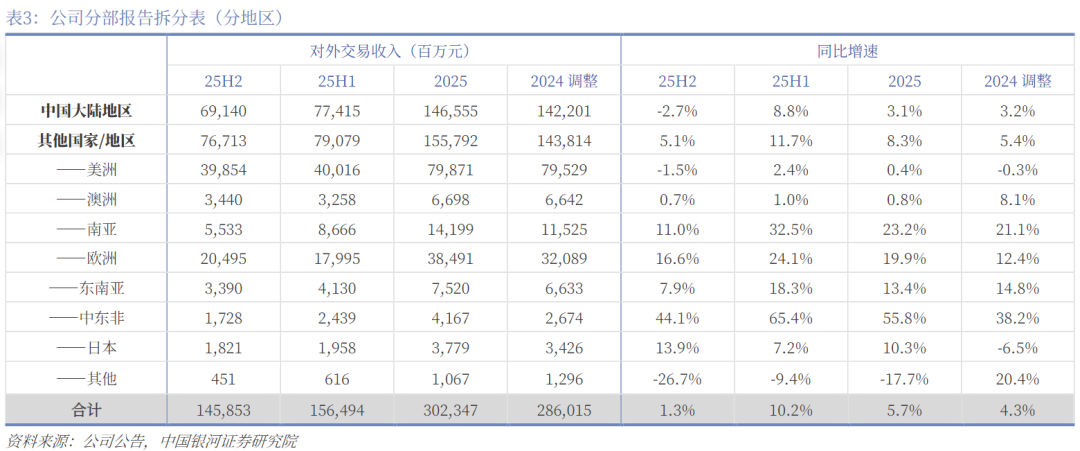Click the 10.2% cell in 合计 row
Image resolution: width=1080 pixels, height=451 pixels.
point(791,410)
